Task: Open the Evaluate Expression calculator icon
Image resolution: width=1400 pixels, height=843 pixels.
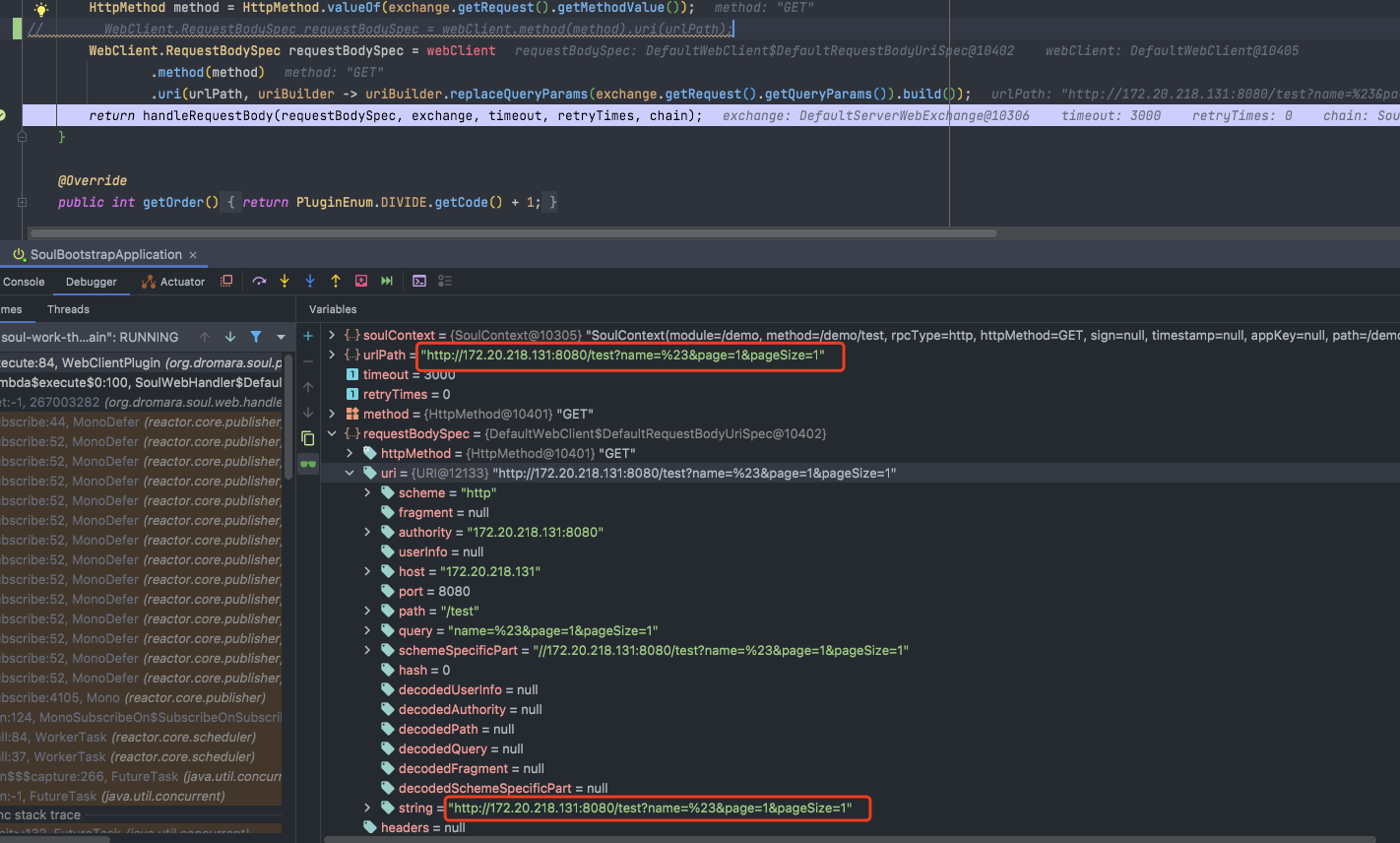Action: tap(419, 281)
